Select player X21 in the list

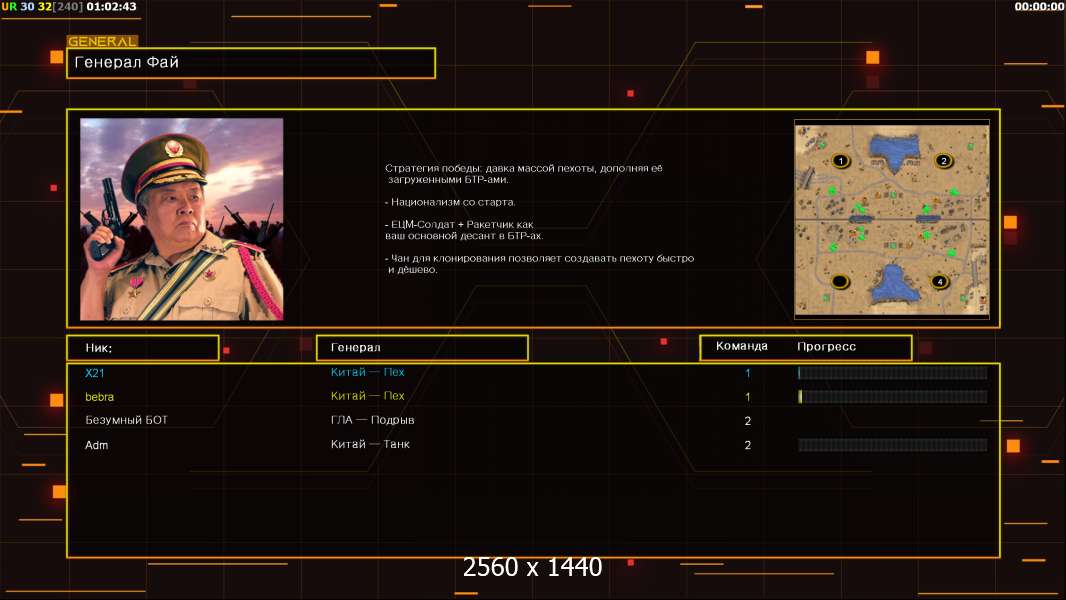pos(94,373)
